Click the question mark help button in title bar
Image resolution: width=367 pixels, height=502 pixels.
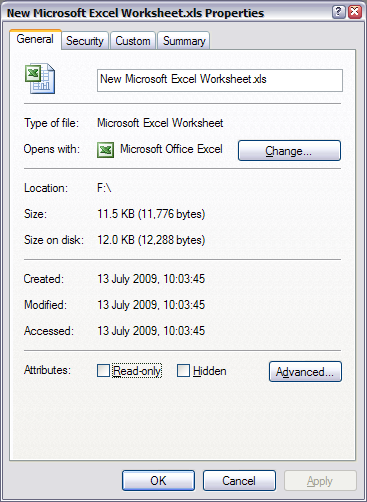click(x=338, y=12)
